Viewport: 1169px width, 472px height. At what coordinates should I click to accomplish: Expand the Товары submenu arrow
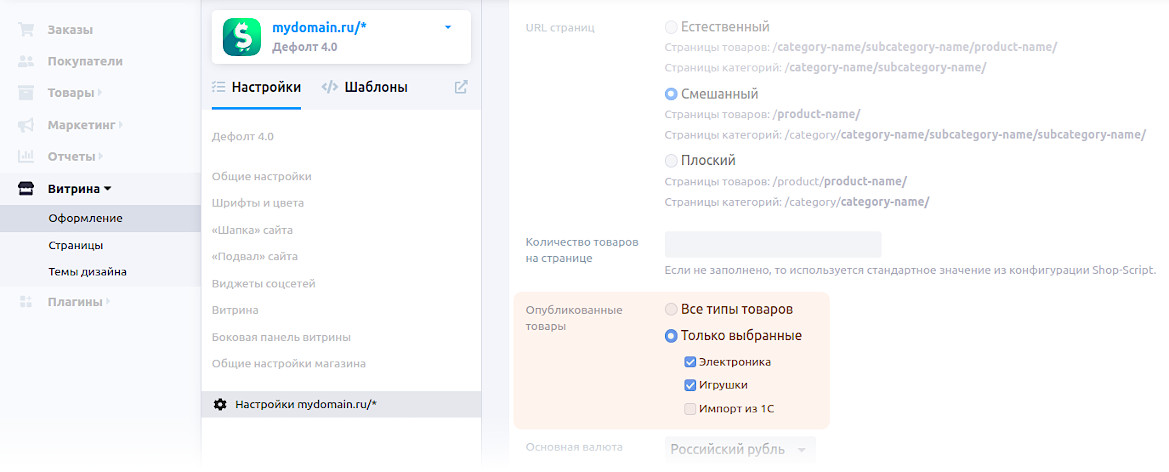(100, 93)
